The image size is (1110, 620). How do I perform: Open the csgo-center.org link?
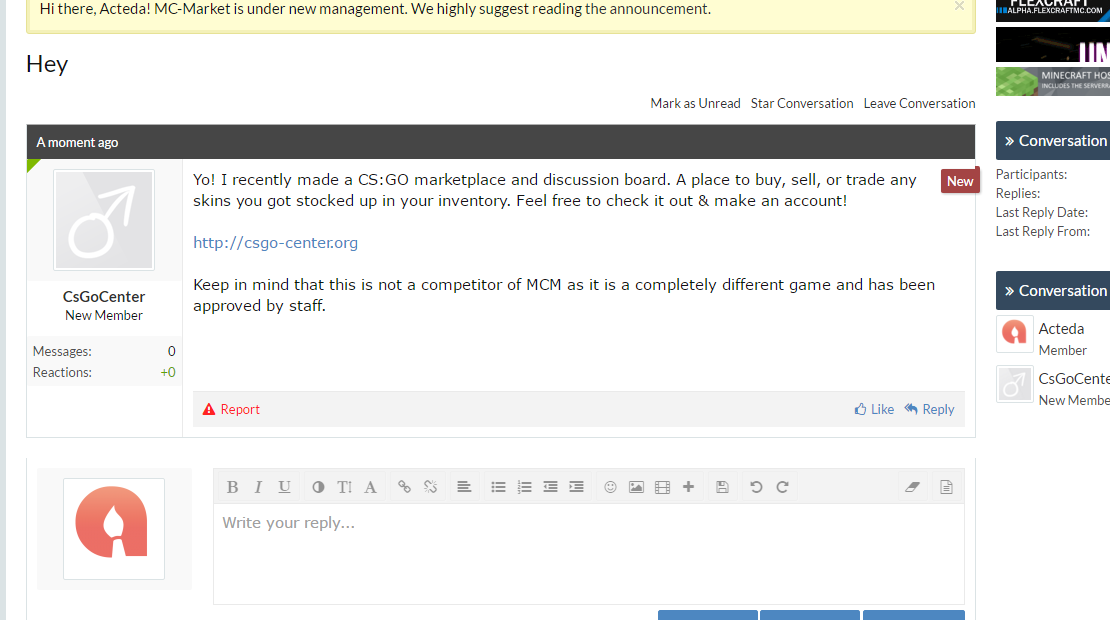tap(275, 243)
